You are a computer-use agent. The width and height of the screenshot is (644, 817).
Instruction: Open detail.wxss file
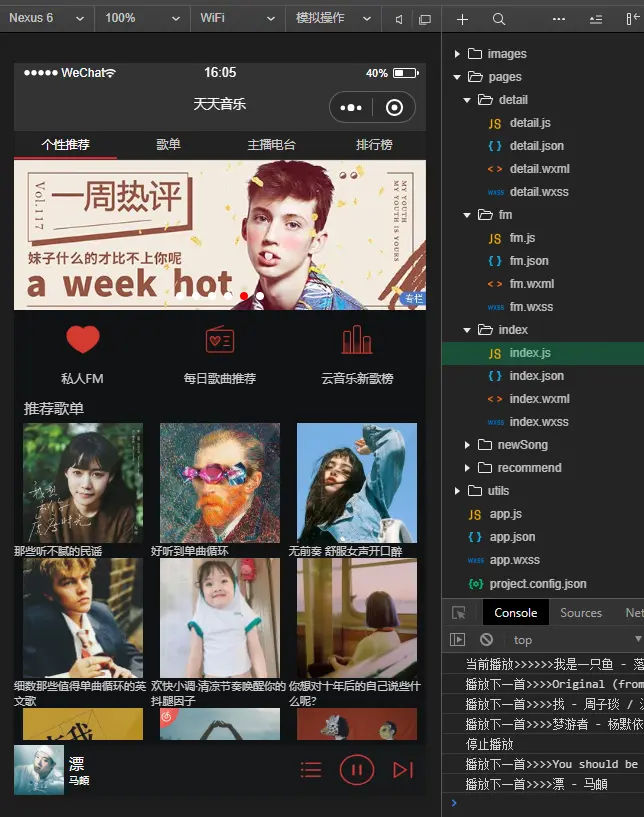pyautogui.click(x=539, y=192)
